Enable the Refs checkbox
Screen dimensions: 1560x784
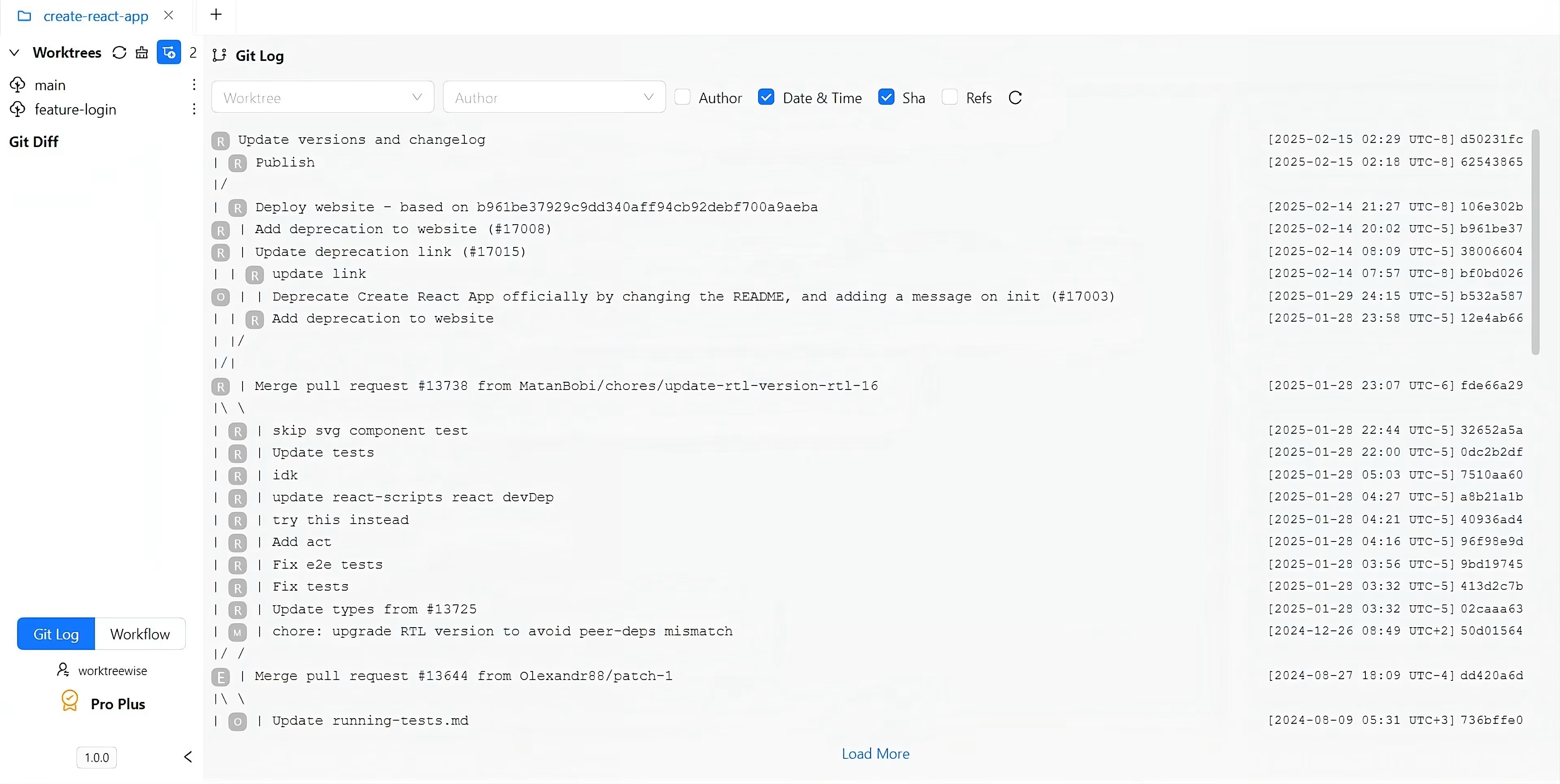pos(949,97)
